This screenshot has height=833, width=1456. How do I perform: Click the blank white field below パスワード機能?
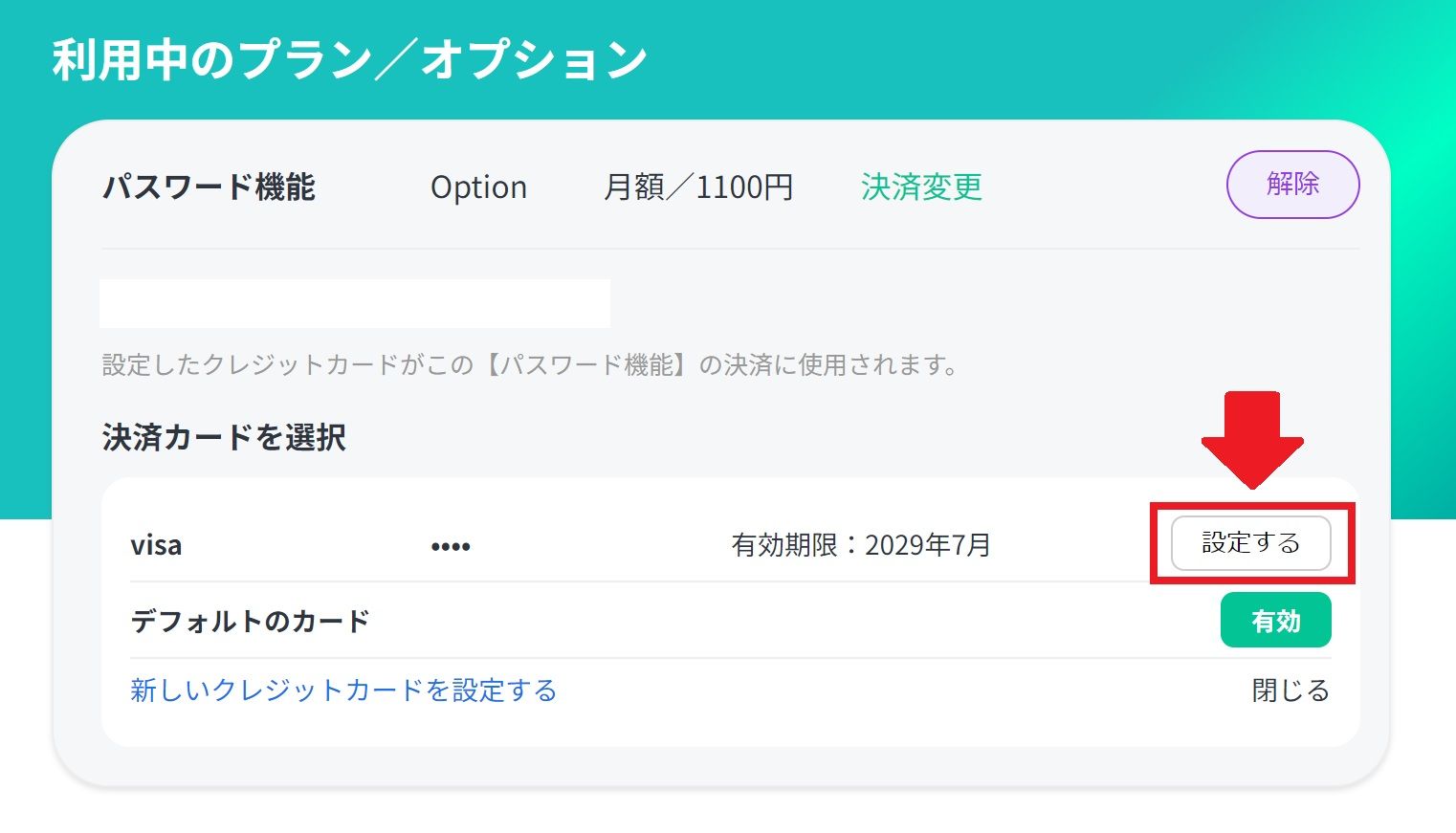point(355,303)
